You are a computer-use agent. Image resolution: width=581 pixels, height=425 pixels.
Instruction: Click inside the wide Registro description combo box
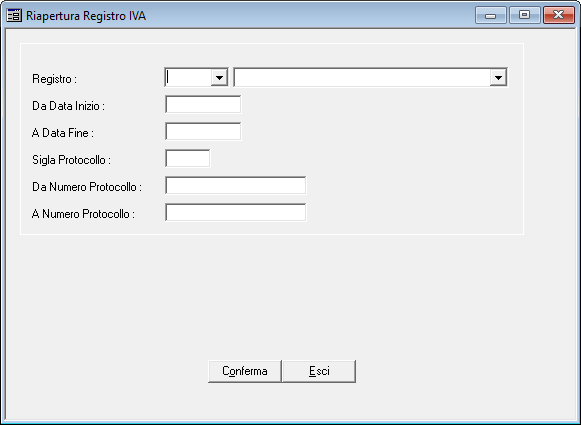pyautogui.click(x=362, y=77)
